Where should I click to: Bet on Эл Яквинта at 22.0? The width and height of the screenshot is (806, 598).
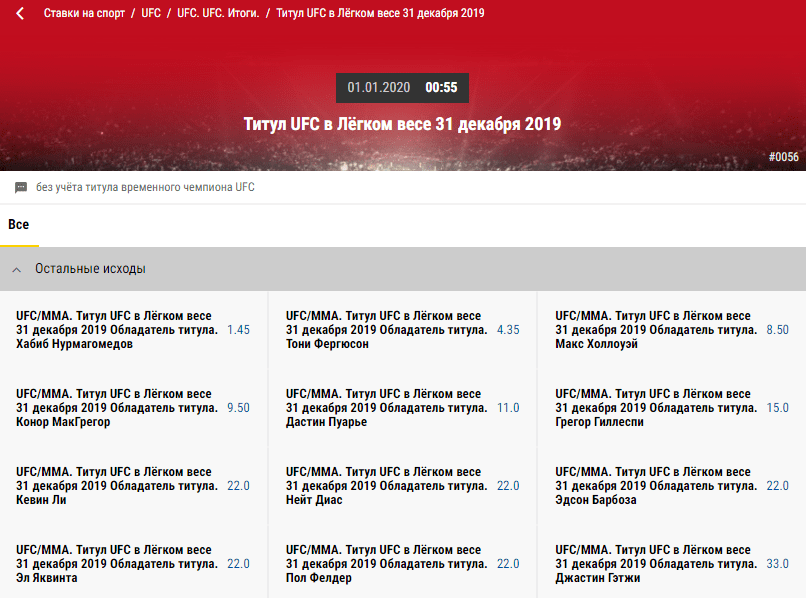239,564
